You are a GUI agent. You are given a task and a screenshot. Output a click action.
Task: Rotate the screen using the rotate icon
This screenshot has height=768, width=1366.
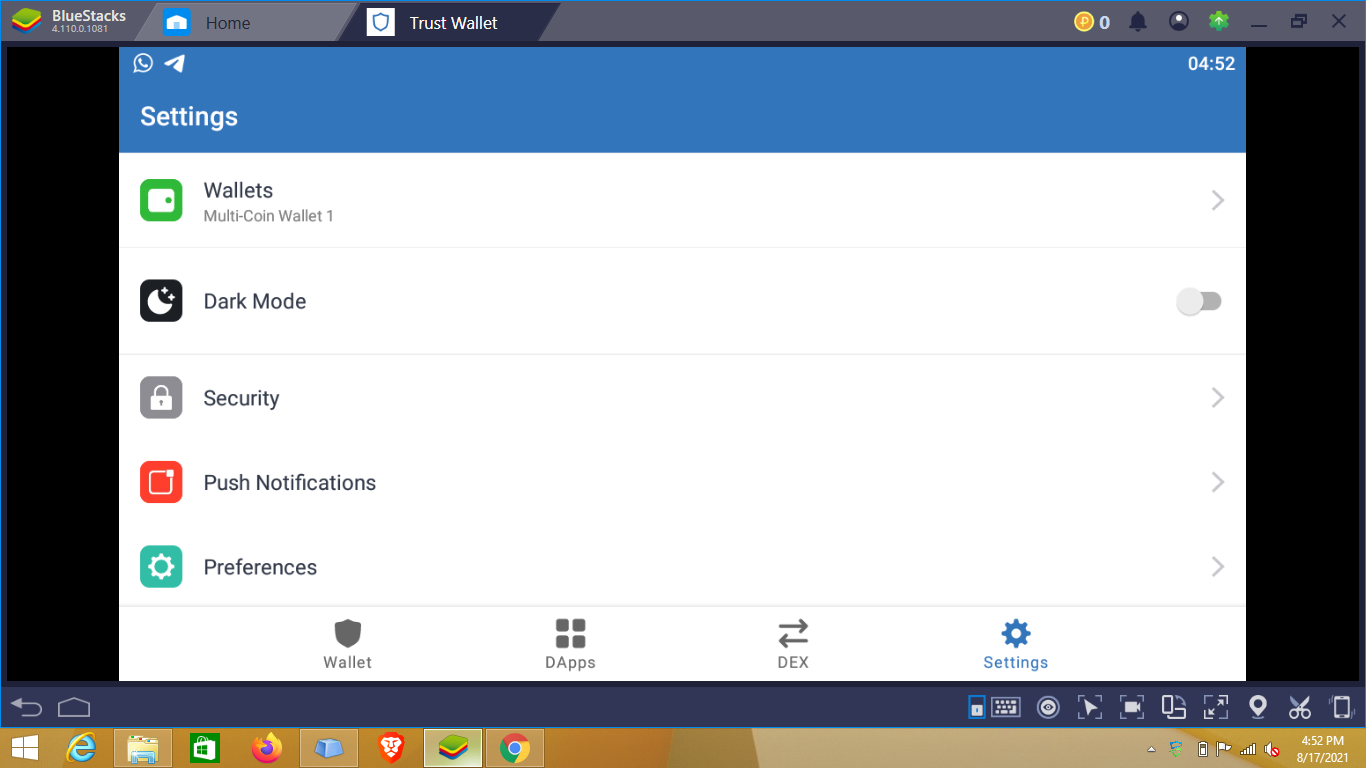(1174, 707)
